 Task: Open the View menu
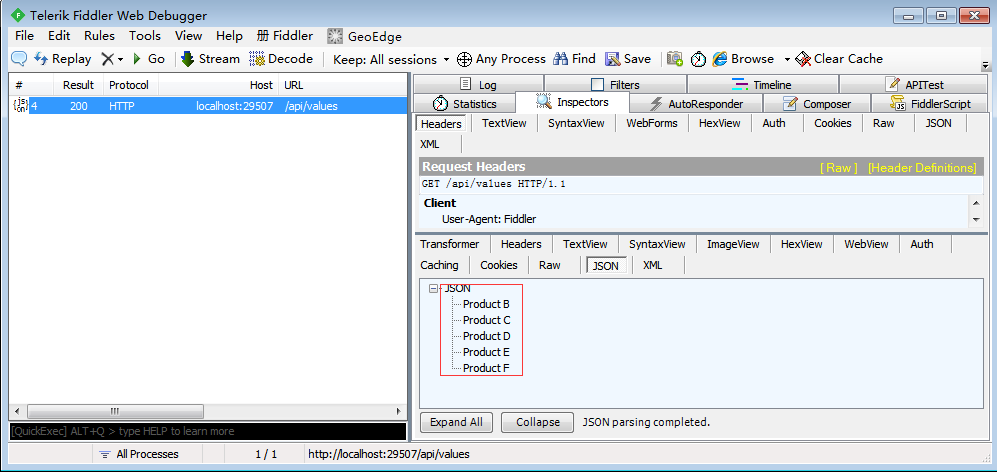pos(189,36)
